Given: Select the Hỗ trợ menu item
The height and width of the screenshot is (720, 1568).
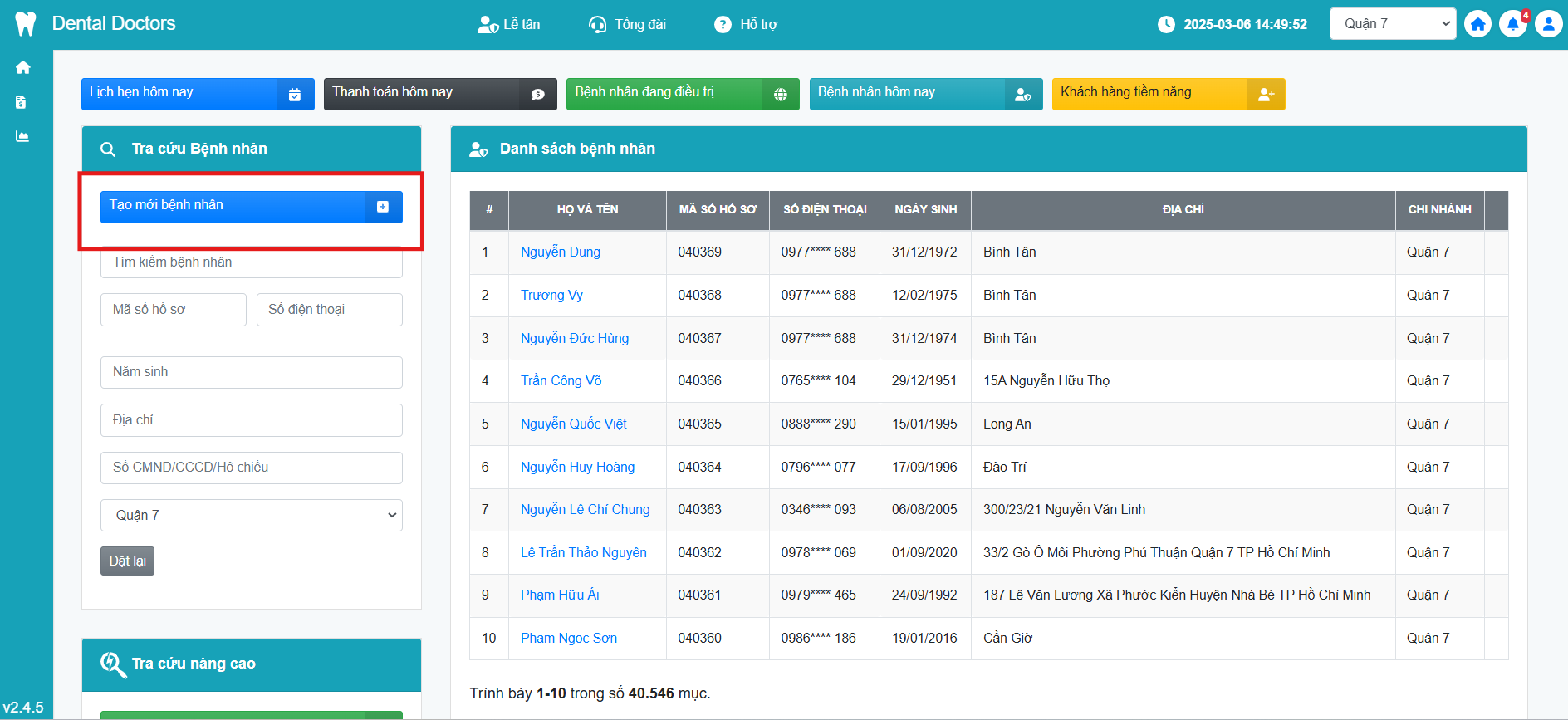Looking at the screenshot, I should (746, 25).
